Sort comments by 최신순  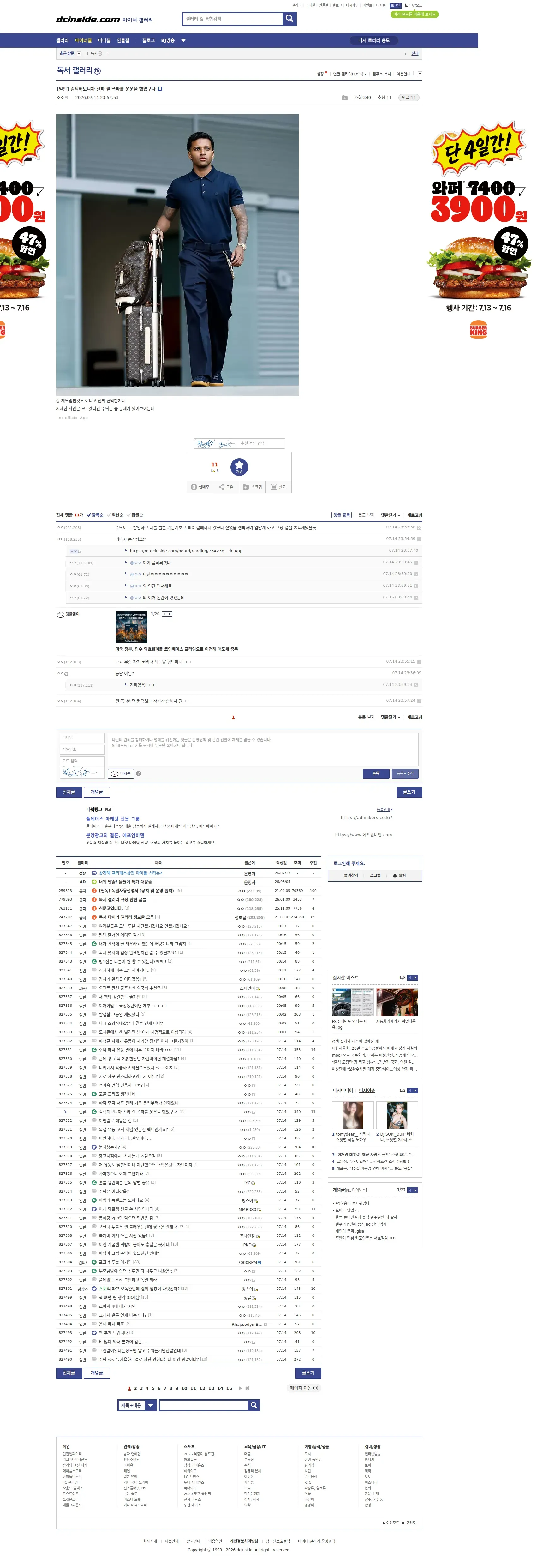[116, 515]
